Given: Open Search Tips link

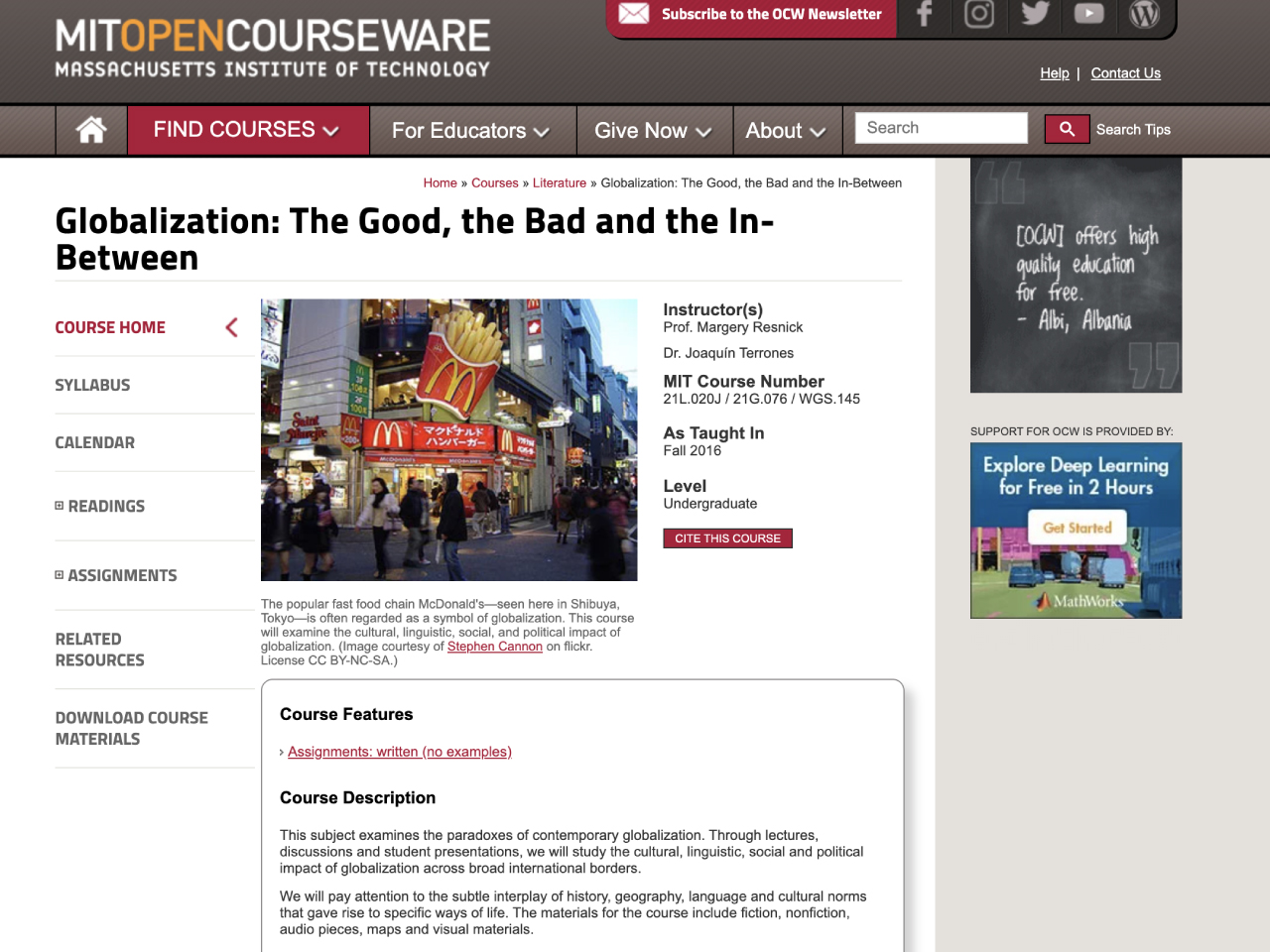Looking at the screenshot, I should [x=1133, y=129].
